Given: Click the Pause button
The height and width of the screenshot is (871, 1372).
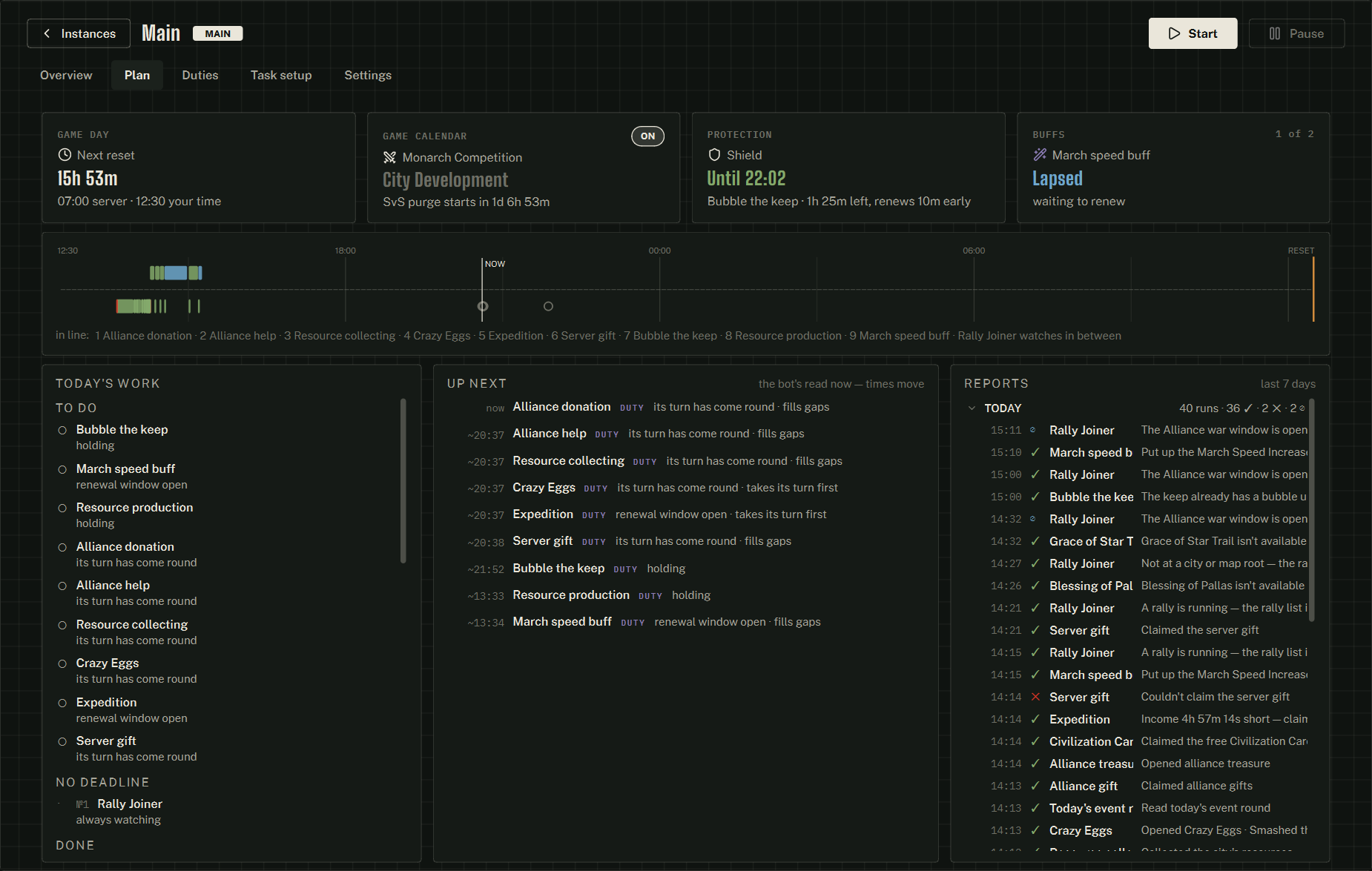Looking at the screenshot, I should [x=1296, y=33].
